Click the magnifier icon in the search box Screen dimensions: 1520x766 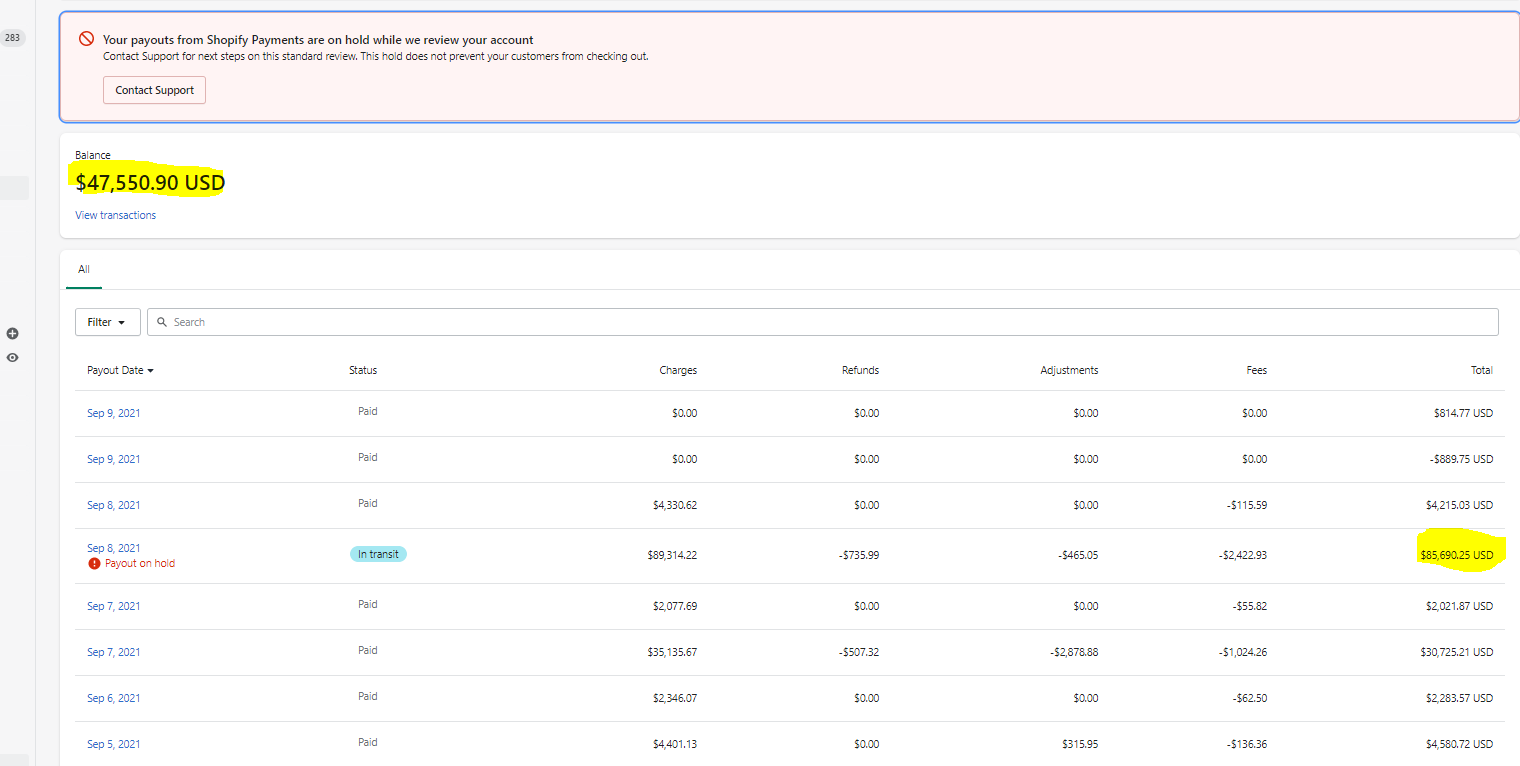click(162, 322)
